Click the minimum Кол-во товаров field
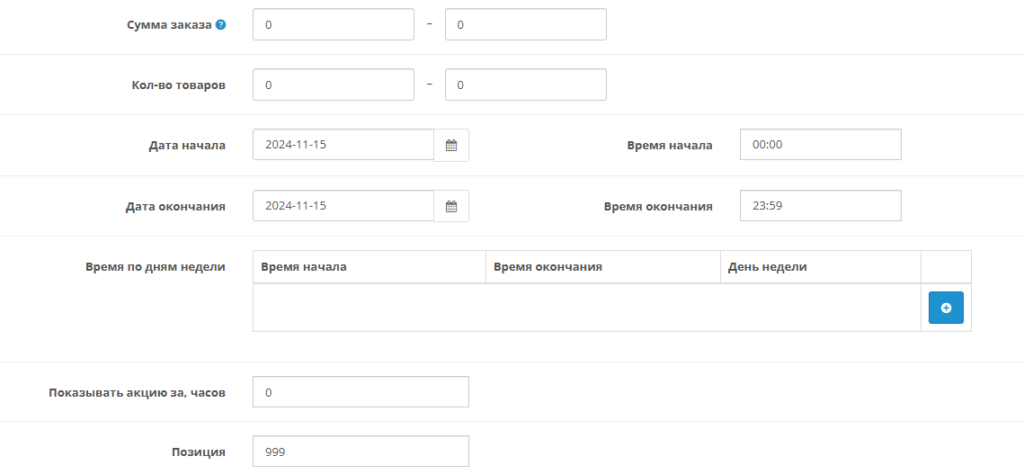This screenshot has height=474, width=1024. (x=333, y=85)
